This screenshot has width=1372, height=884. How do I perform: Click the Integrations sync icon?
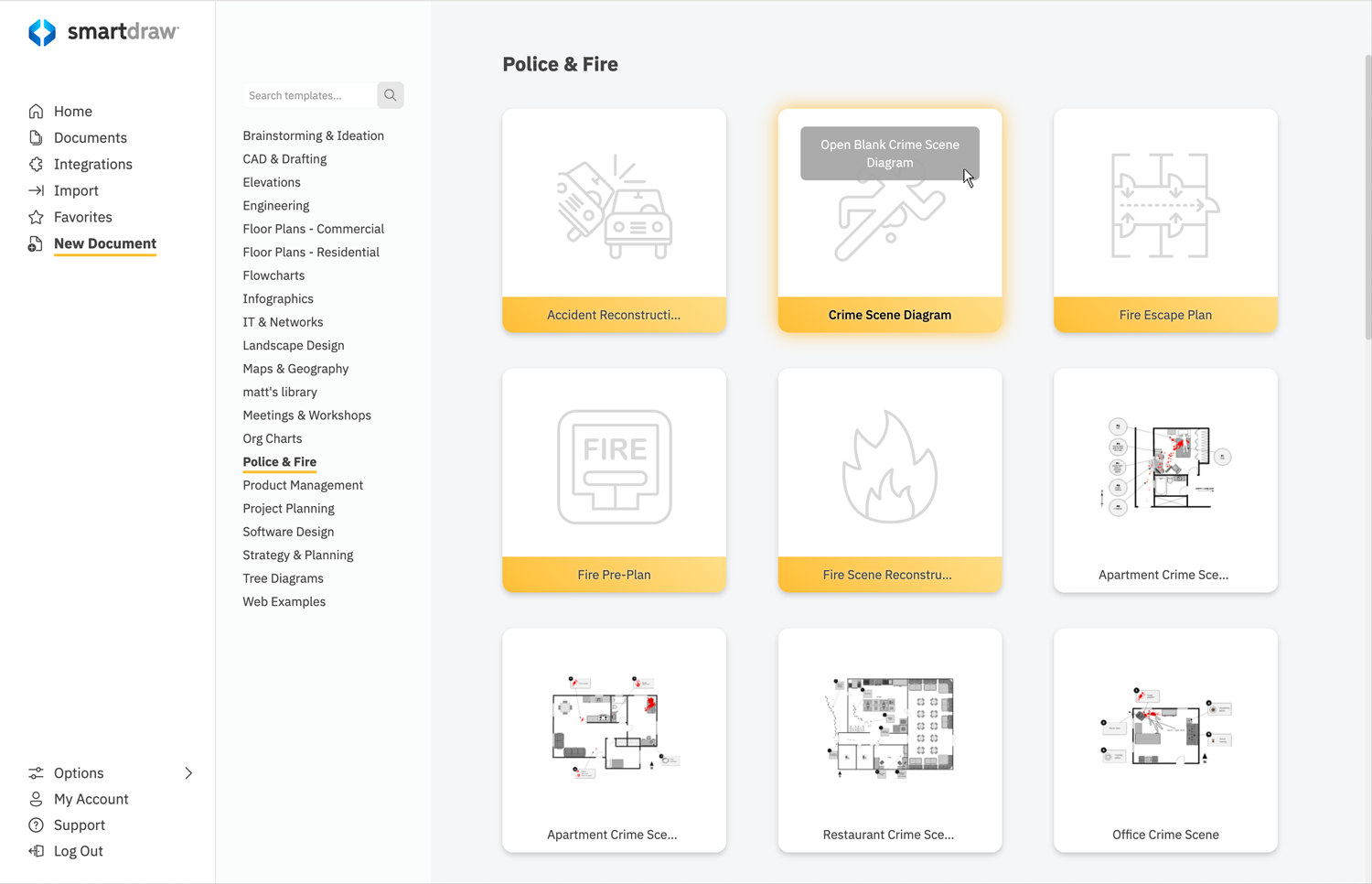pos(35,164)
